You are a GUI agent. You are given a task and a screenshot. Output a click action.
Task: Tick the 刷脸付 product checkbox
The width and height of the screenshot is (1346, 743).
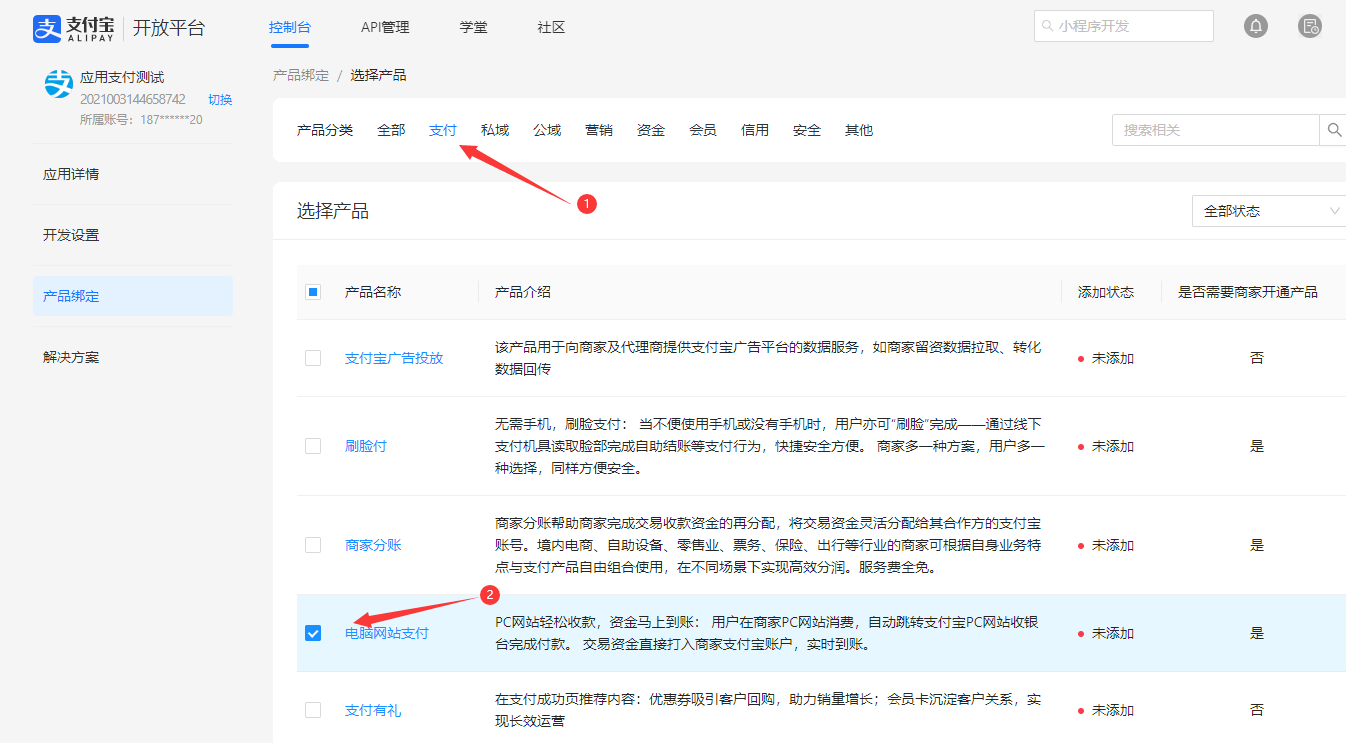pos(313,446)
